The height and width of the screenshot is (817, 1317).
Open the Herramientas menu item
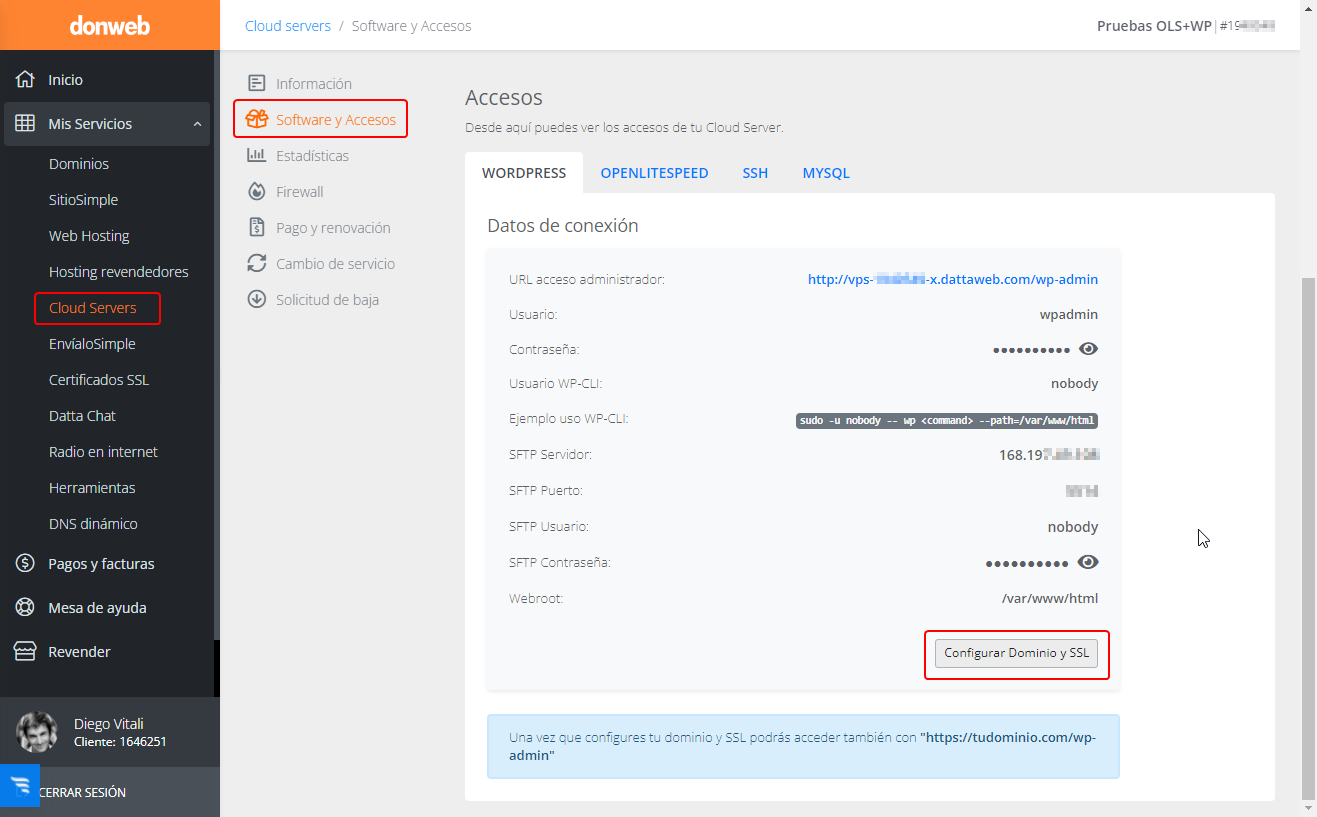click(92, 488)
